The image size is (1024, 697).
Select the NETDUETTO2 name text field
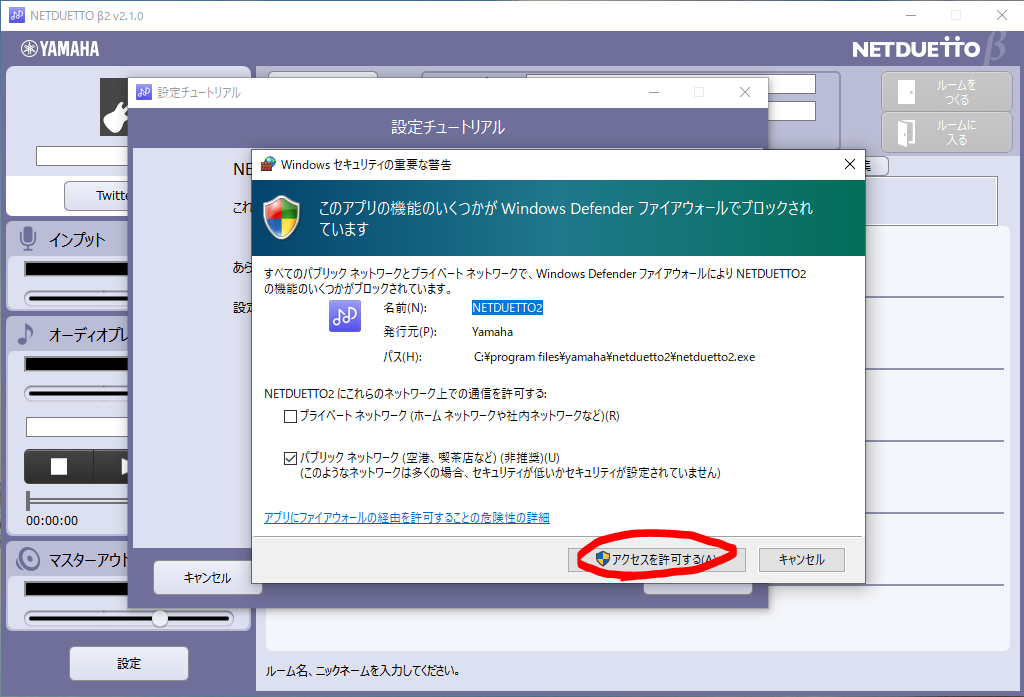pyautogui.click(x=507, y=308)
